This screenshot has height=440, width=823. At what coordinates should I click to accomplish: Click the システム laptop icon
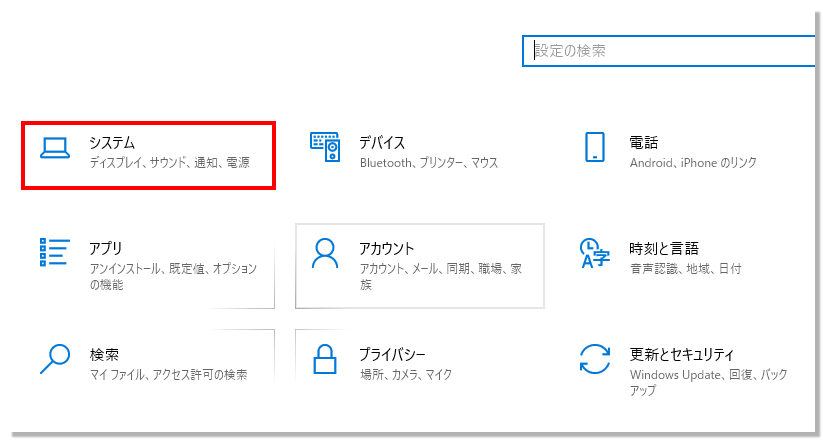(x=55, y=148)
